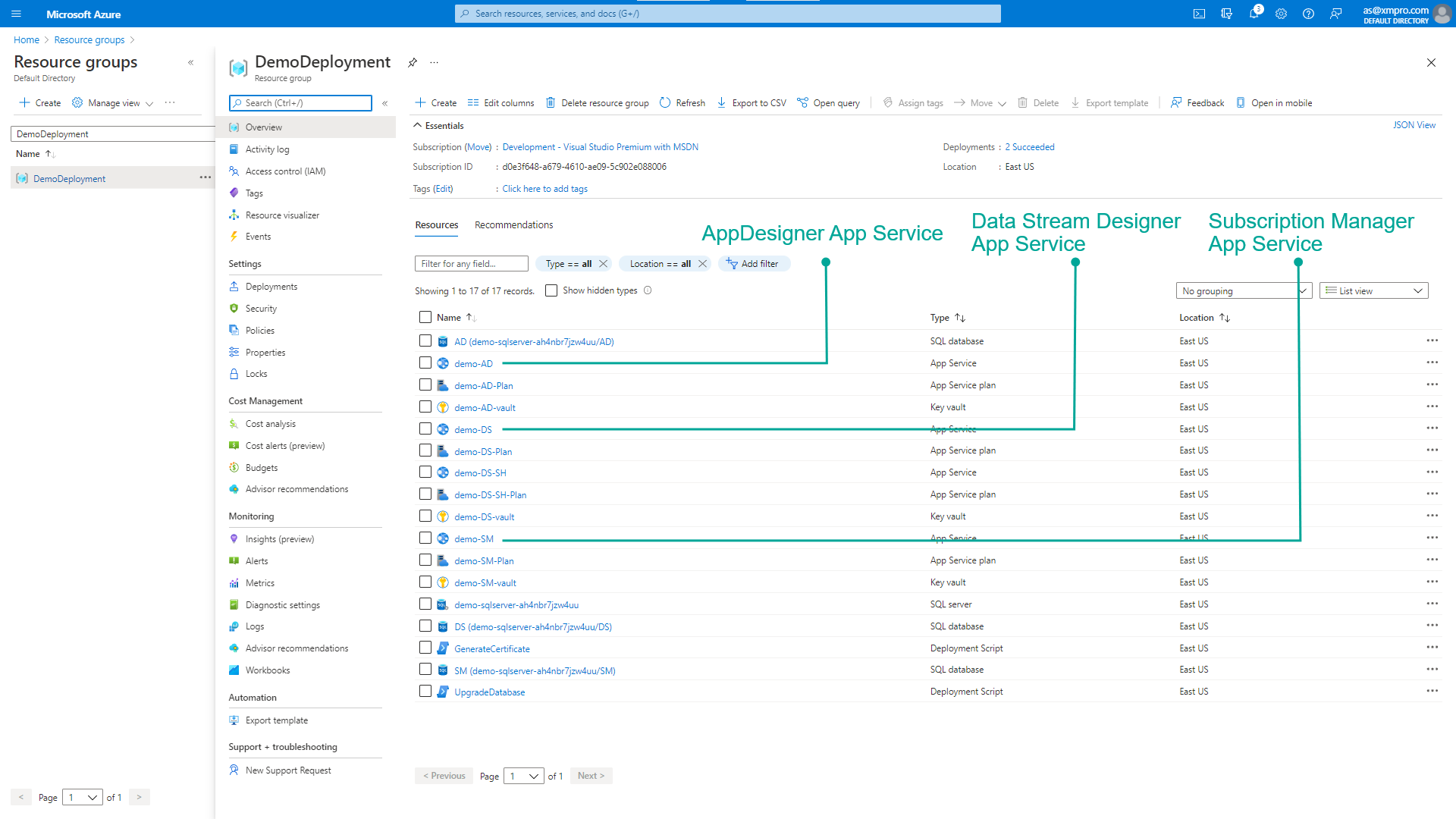Open the List view dropdown
This screenshot has width=1456, height=819.
(x=1374, y=291)
